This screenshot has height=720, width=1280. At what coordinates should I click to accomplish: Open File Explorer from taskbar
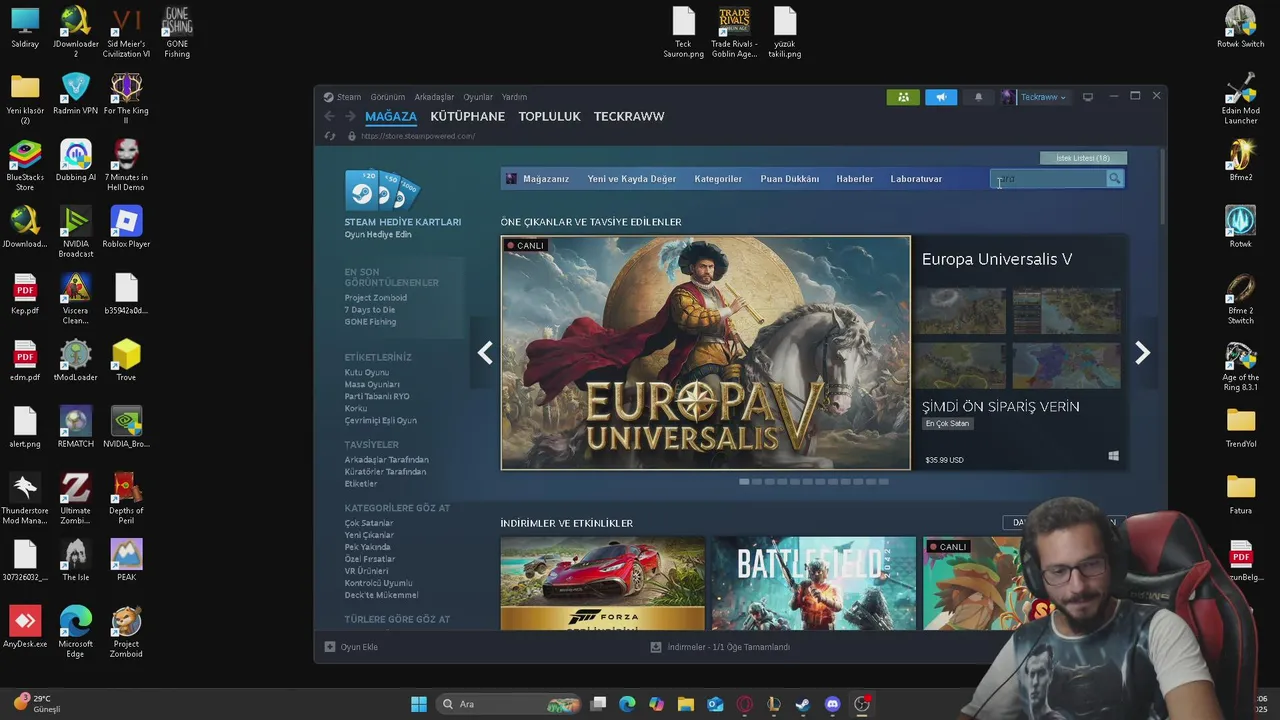click(x=685, y=704)
